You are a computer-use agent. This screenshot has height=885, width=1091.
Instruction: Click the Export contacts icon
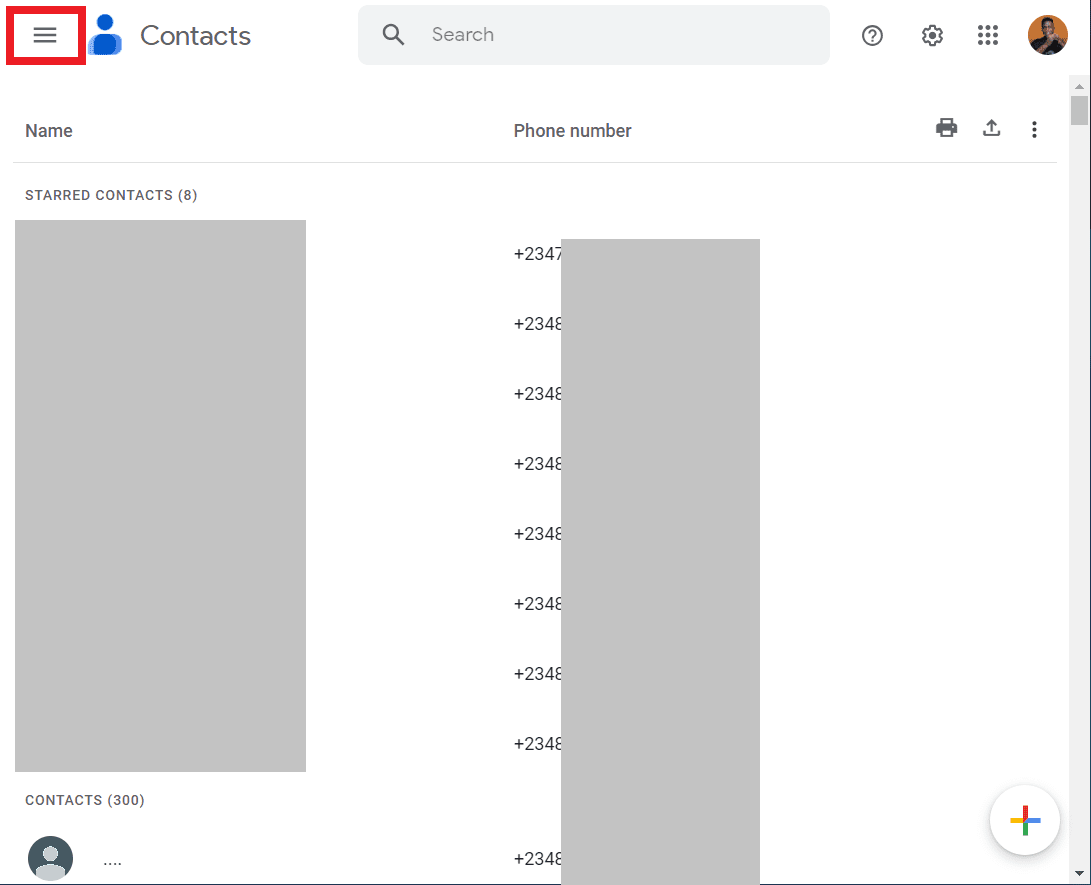coord(991,128)
